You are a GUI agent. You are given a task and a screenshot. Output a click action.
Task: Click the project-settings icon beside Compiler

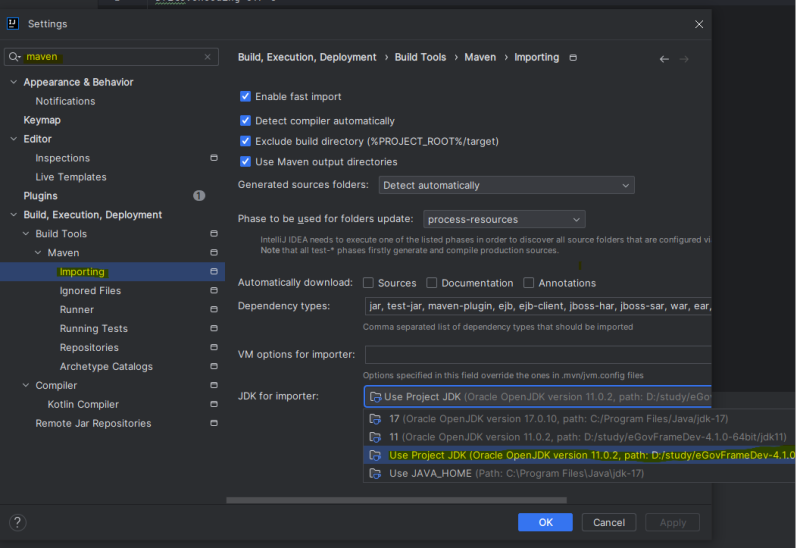click(214, 385)
